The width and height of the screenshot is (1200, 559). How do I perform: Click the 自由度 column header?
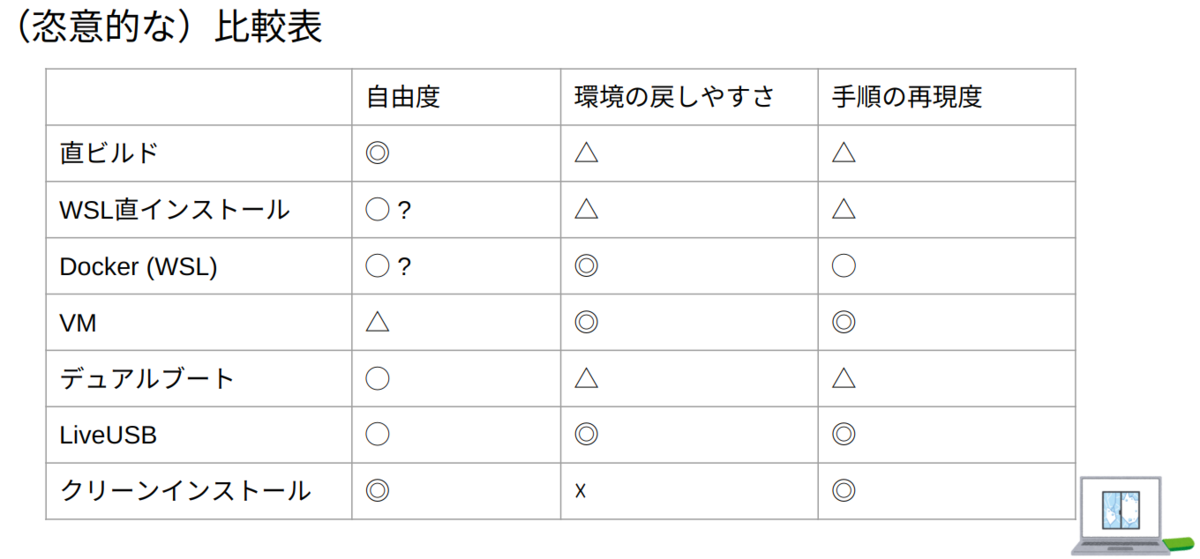tap(403, 97)
